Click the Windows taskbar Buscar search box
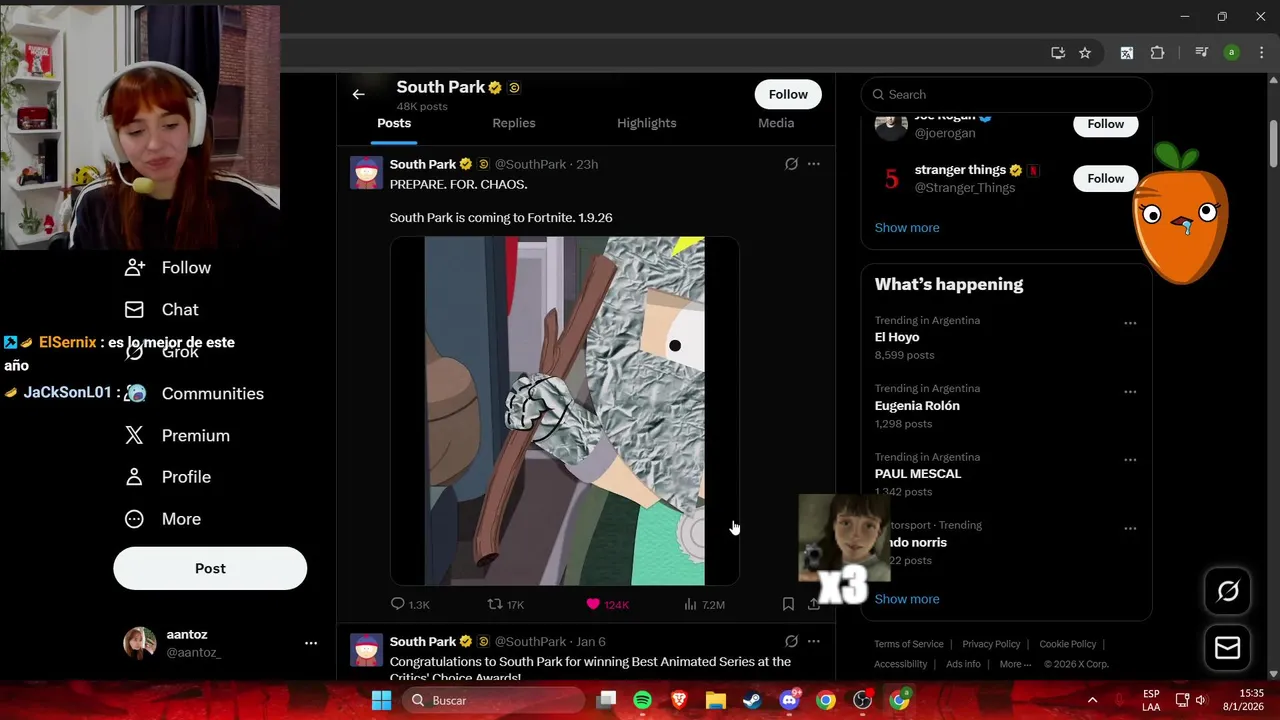Screen dimensions: 1280x720 (494, 700)
